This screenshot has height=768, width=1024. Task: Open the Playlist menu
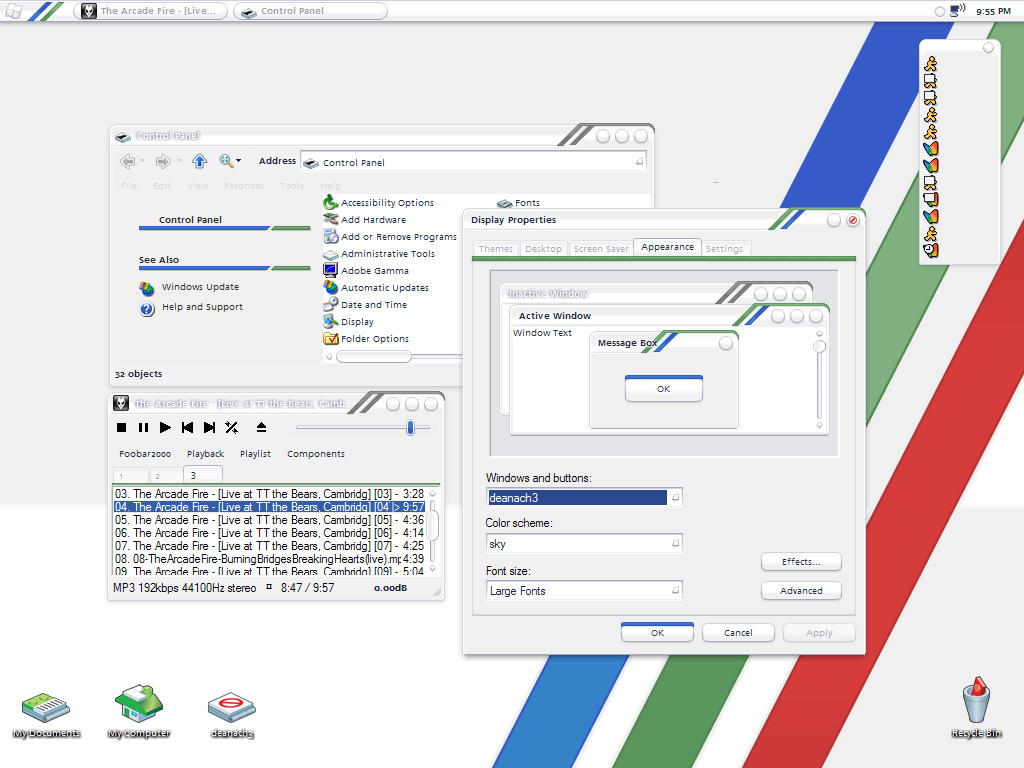point(255,454)
